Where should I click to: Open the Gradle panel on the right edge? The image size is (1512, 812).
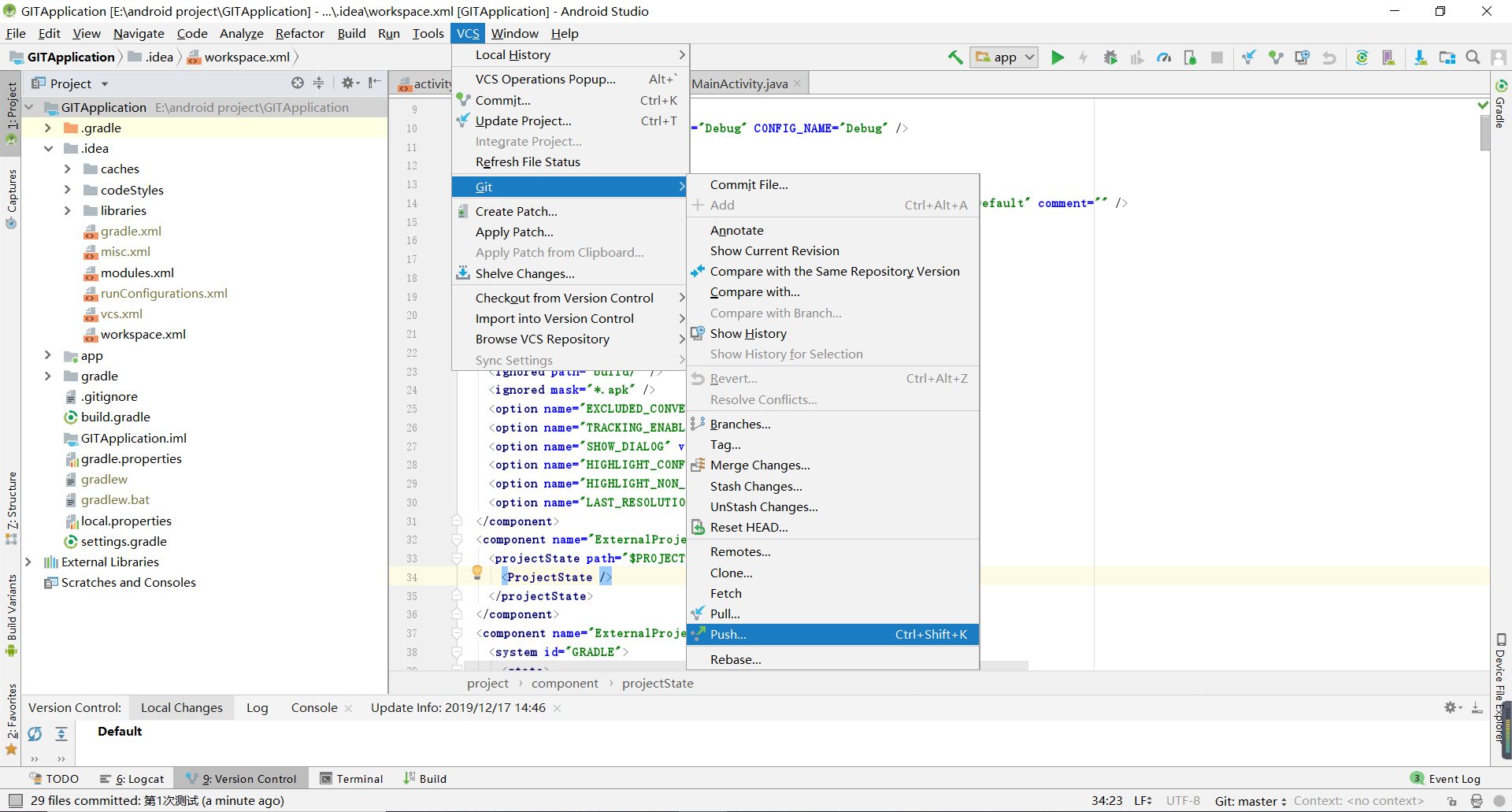1500,115
